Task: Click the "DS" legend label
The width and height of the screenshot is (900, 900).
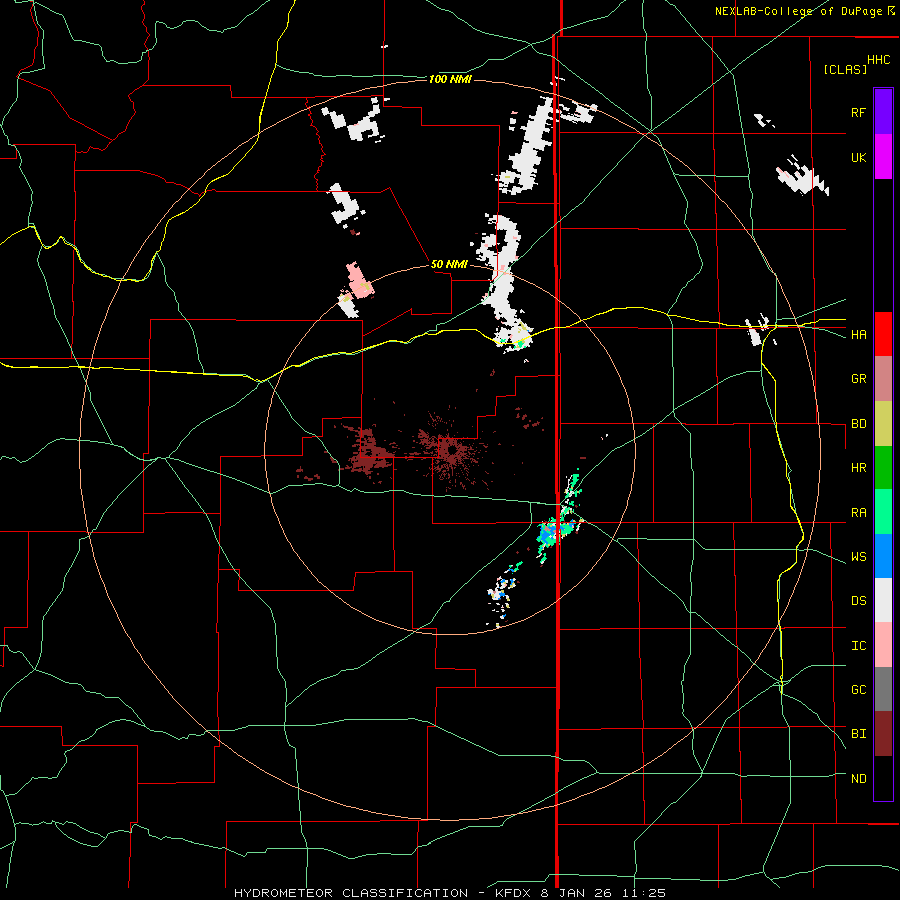Action: click(x=858, y=601)
